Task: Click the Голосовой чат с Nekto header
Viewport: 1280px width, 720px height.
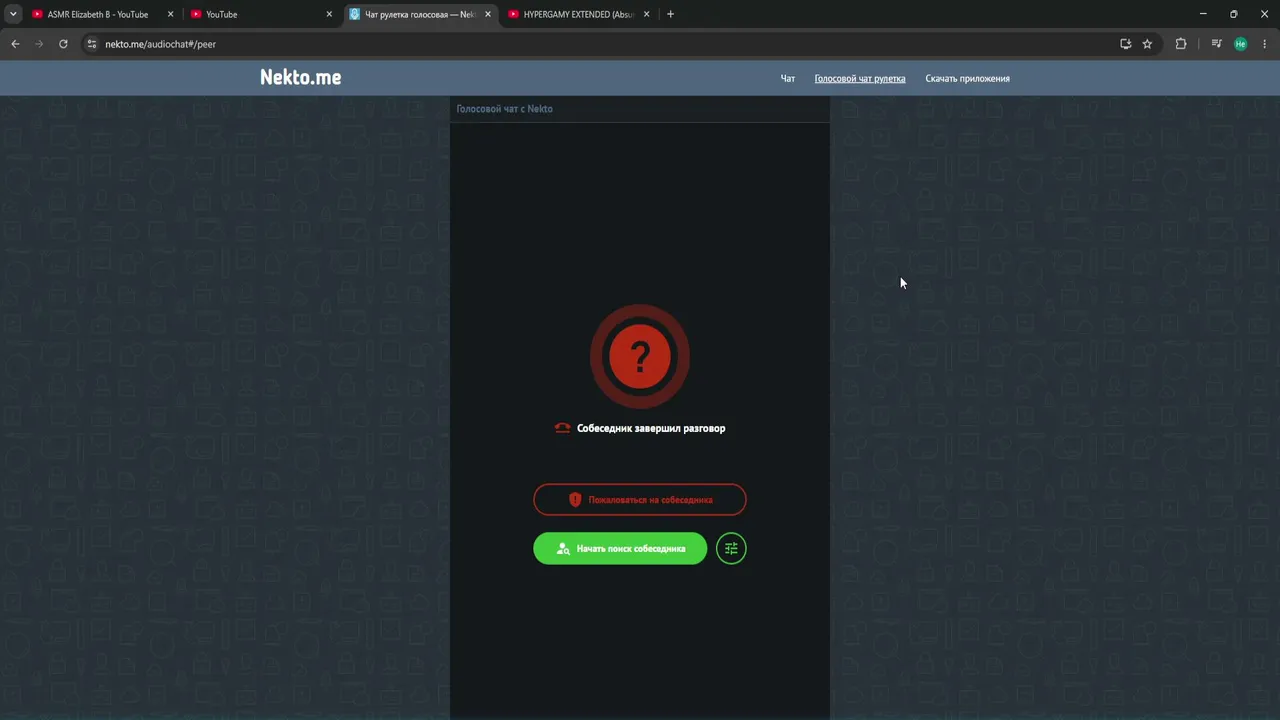Action: pos(504,109)
